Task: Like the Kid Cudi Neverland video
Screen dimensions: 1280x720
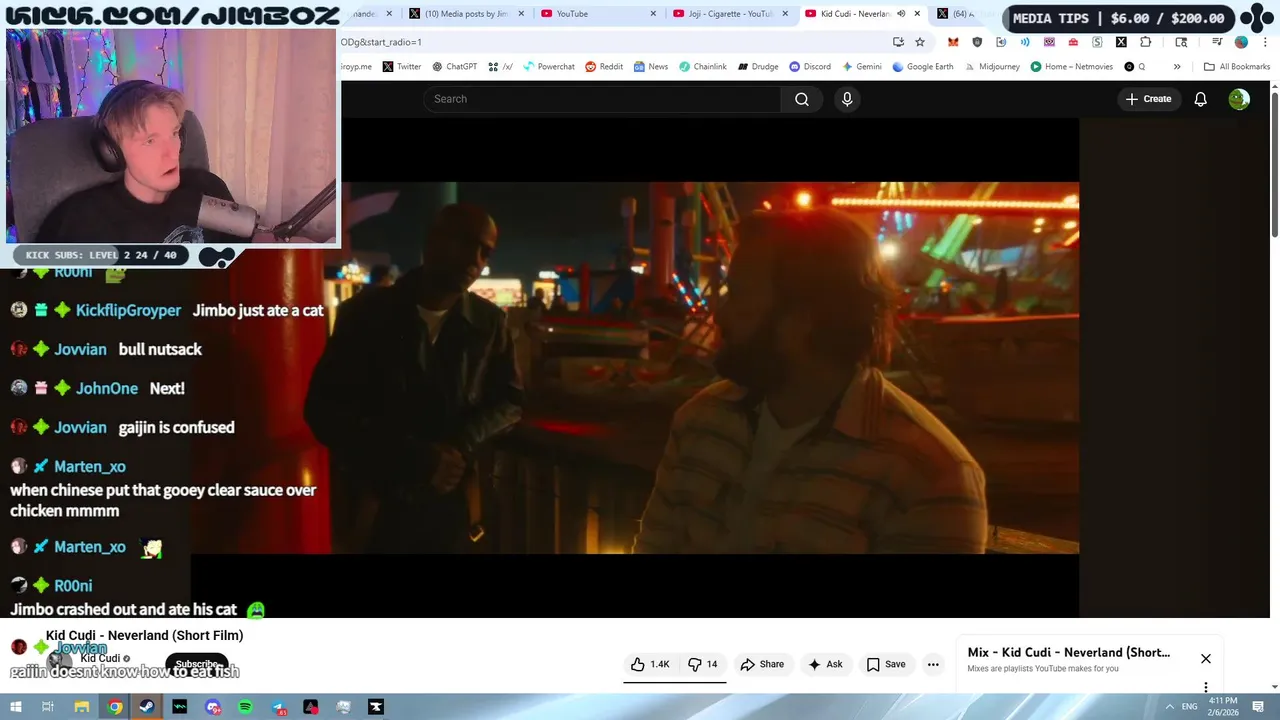Action: pyautogui.click(x=649, y=664)
